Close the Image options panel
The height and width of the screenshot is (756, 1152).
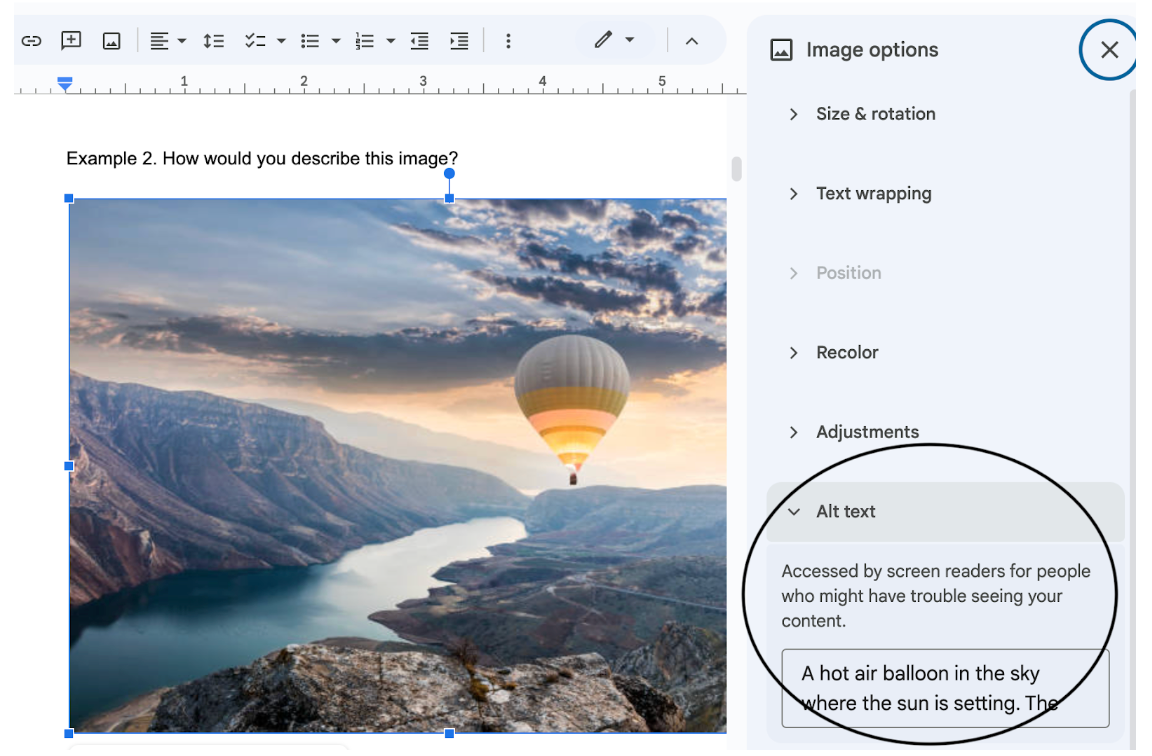[1108, 49]
